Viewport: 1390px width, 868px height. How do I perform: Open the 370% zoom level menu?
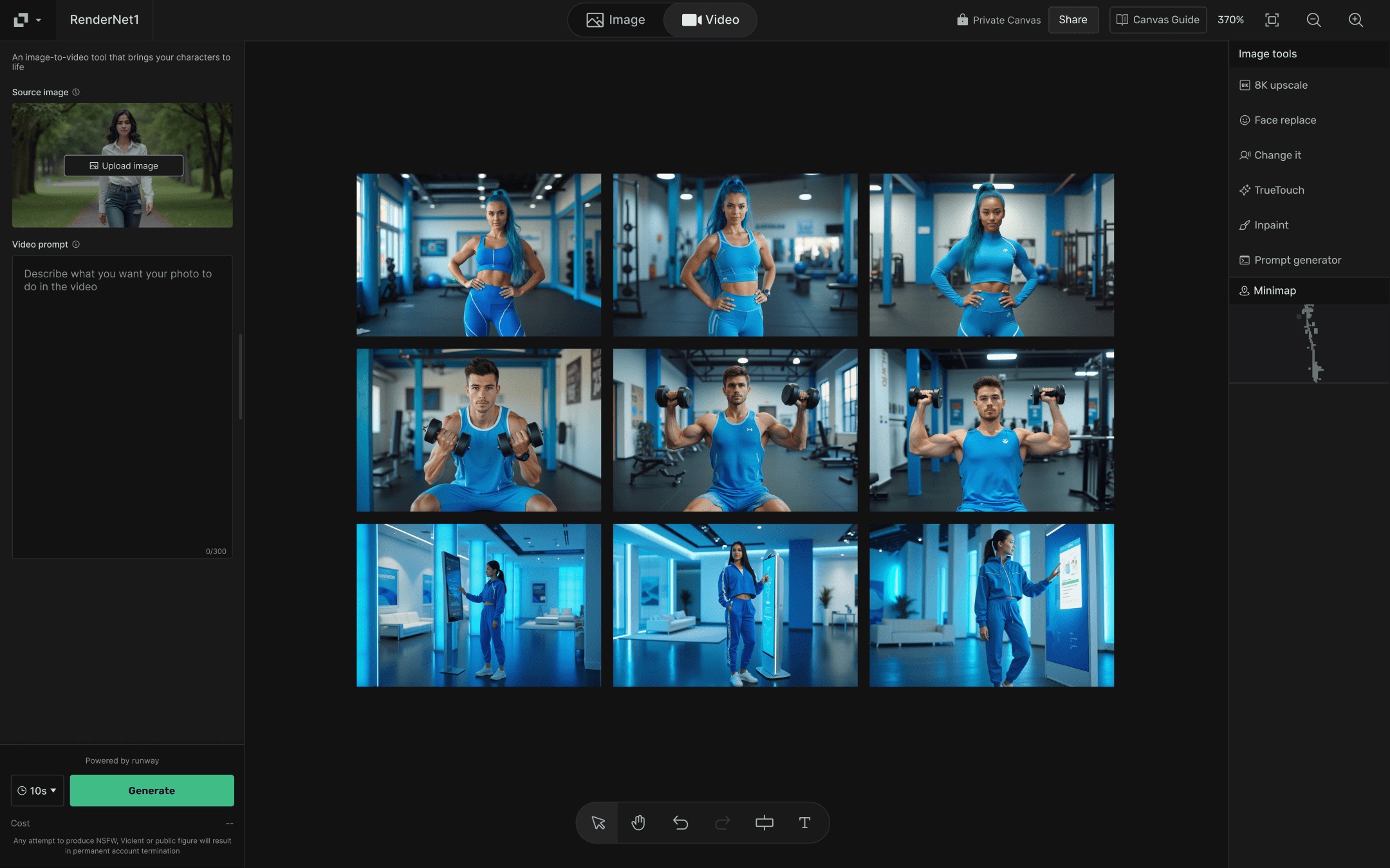[1230, 20]
